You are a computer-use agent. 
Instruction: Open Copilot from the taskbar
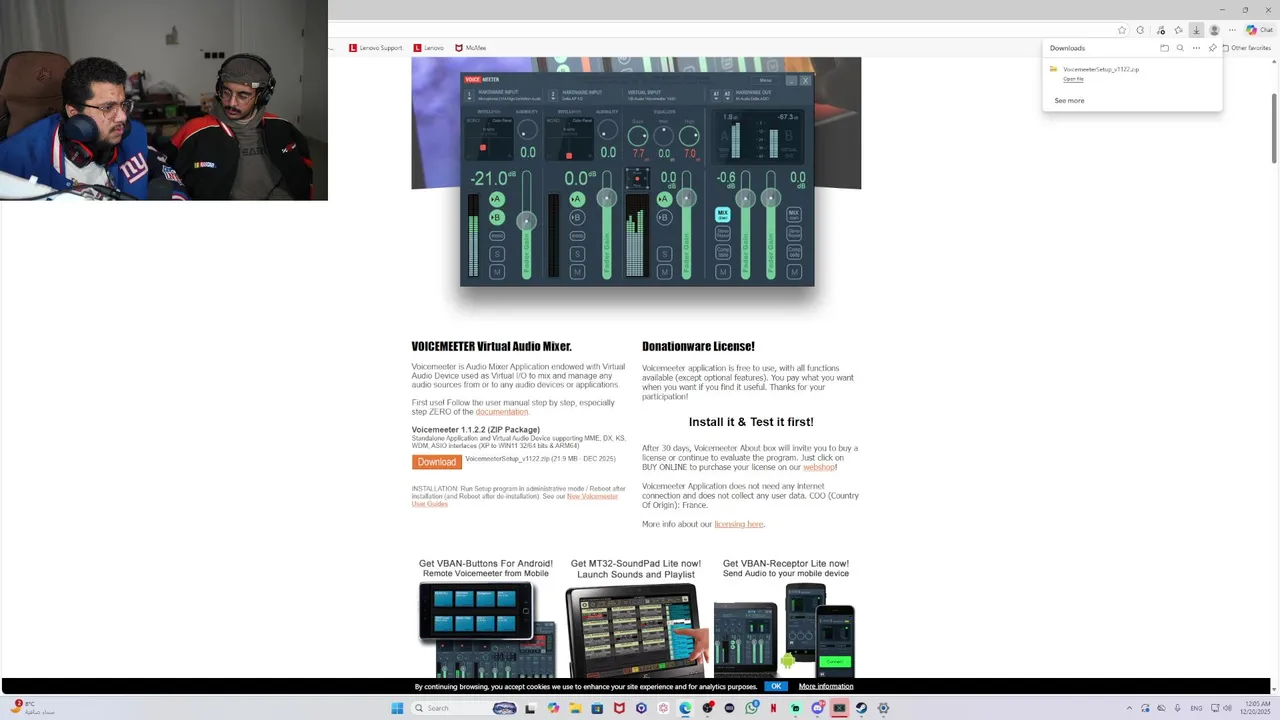click(553, 708)
